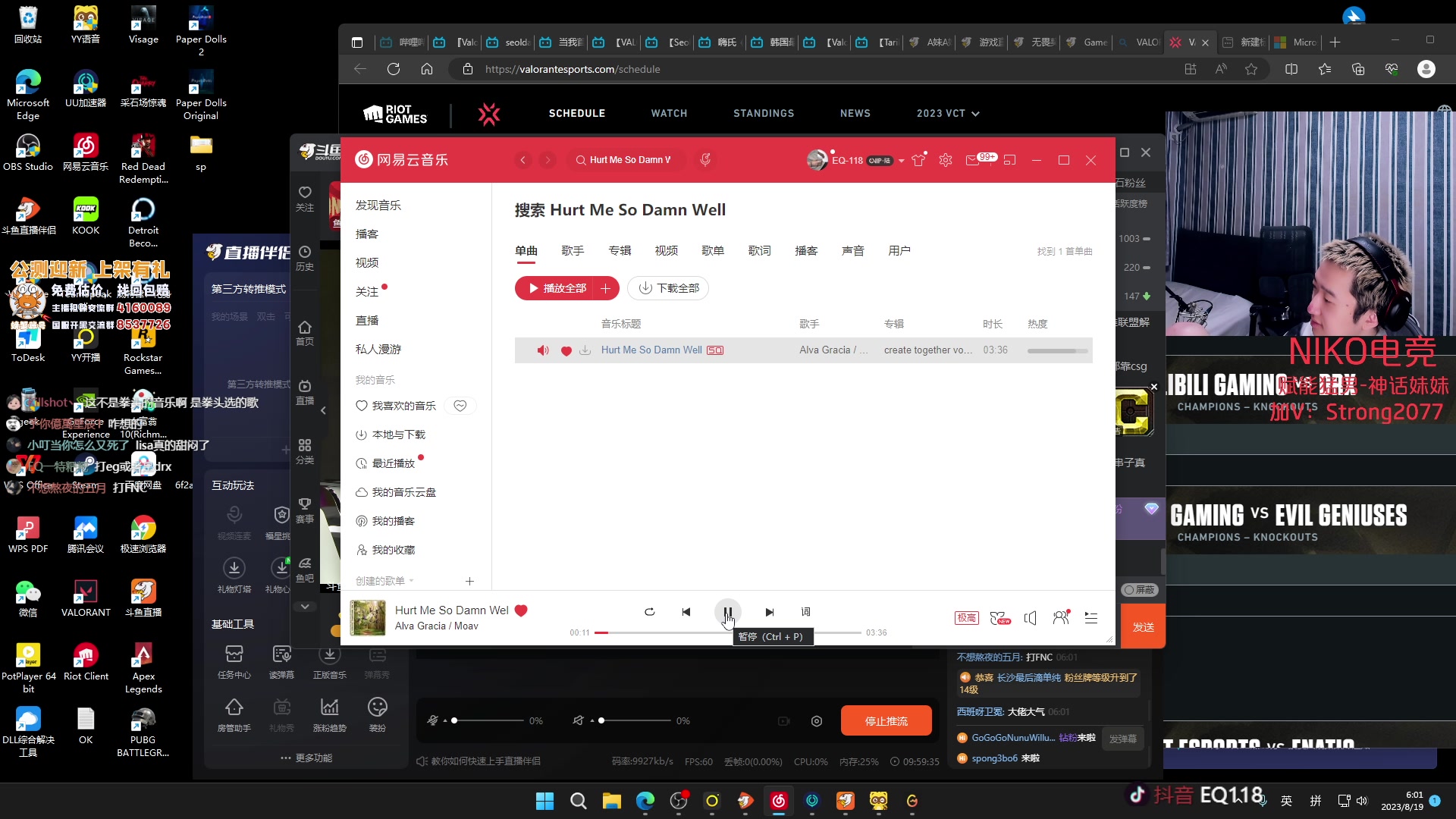Open 任务中心 in 基础工具

pyautogui.click(x=234, y=661)
